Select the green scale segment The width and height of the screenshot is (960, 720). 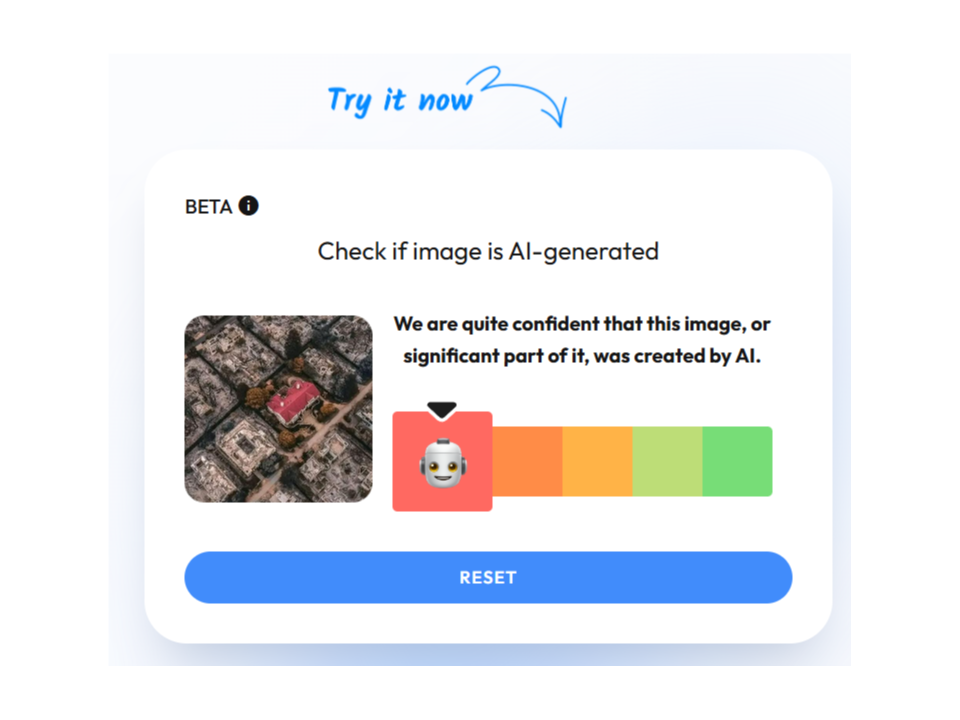(737, 461)
